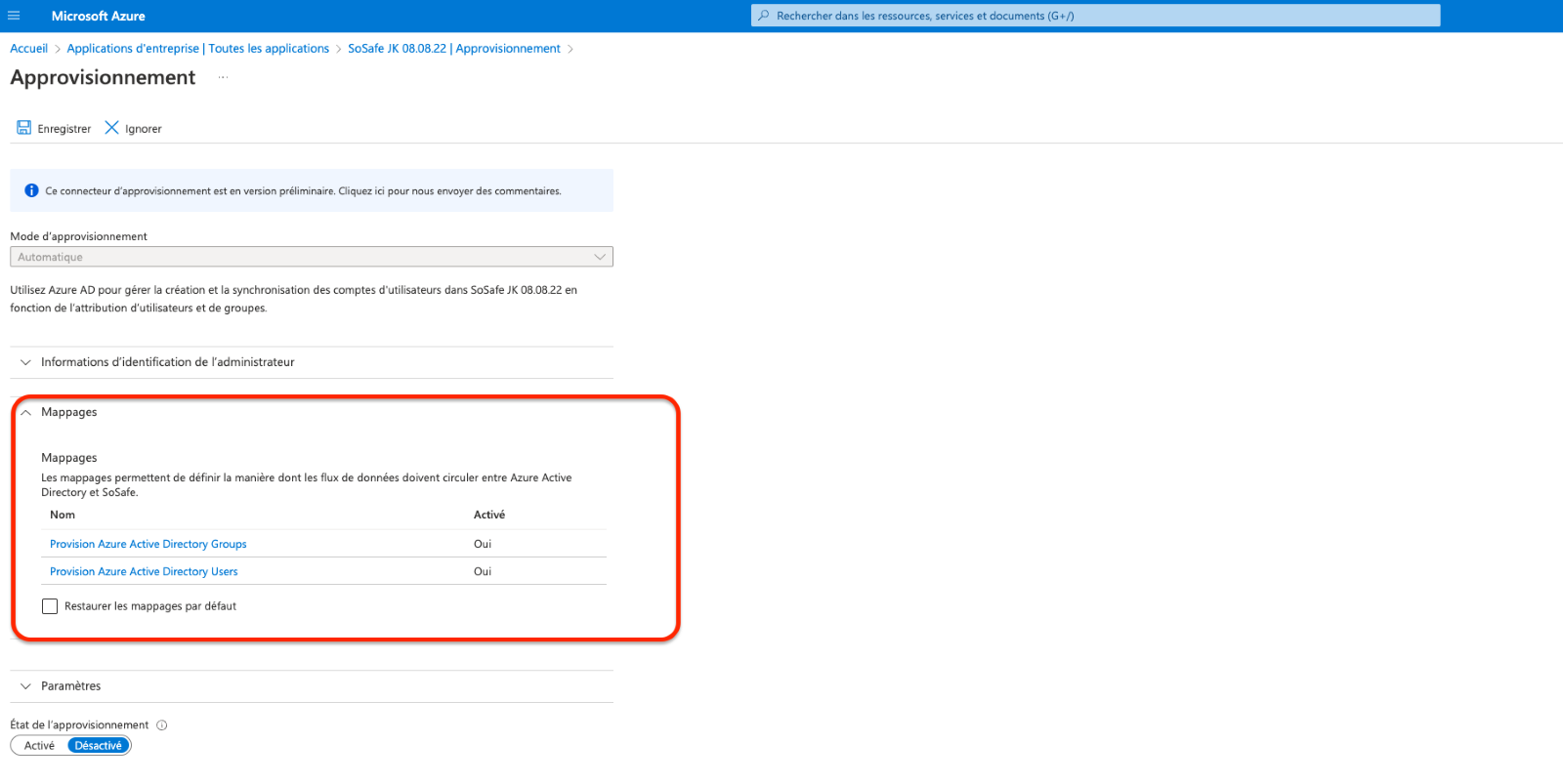Viewport: 1563px width, 784px height.
Task: Select Désactivé provisioning state
Action: coord(99,746)
